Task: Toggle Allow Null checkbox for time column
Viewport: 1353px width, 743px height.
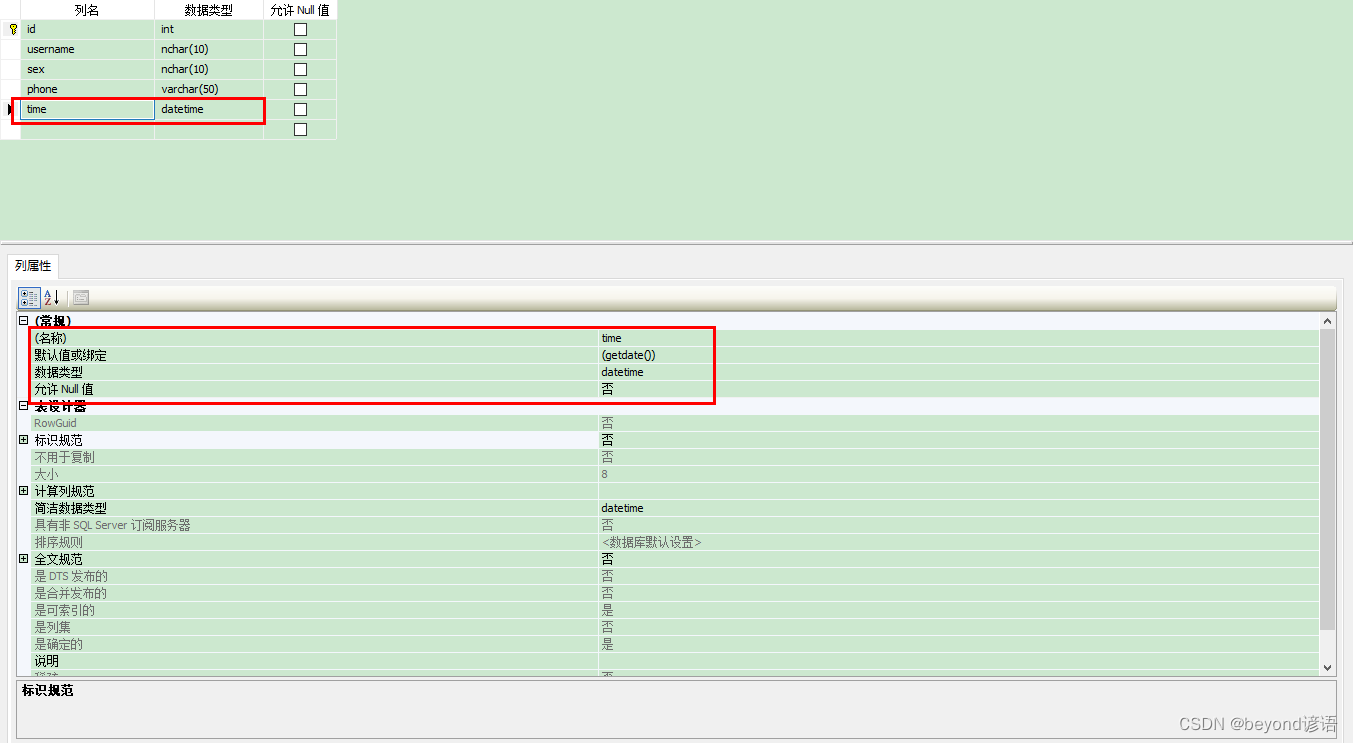Action: pos(300,109)
